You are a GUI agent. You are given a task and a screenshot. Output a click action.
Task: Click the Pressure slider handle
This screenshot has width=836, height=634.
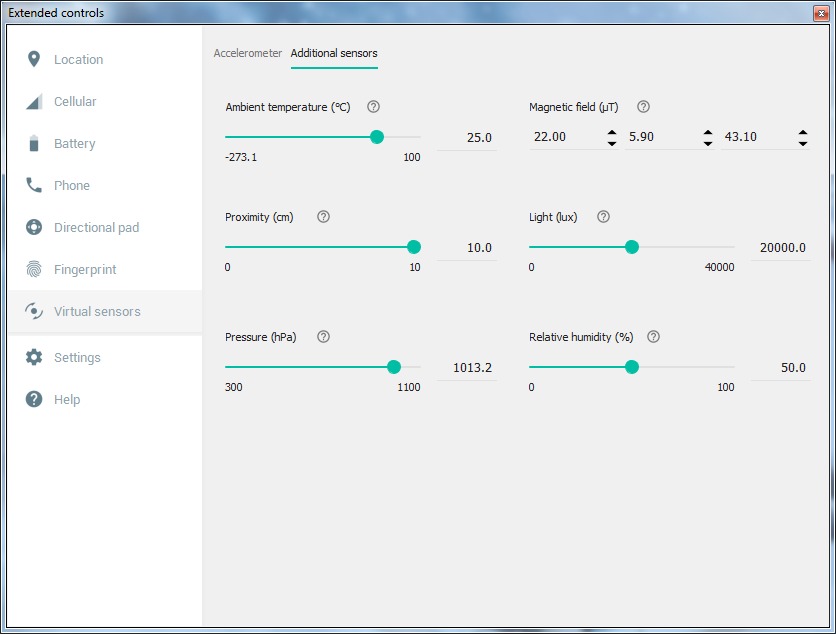[x=393, y=367]
